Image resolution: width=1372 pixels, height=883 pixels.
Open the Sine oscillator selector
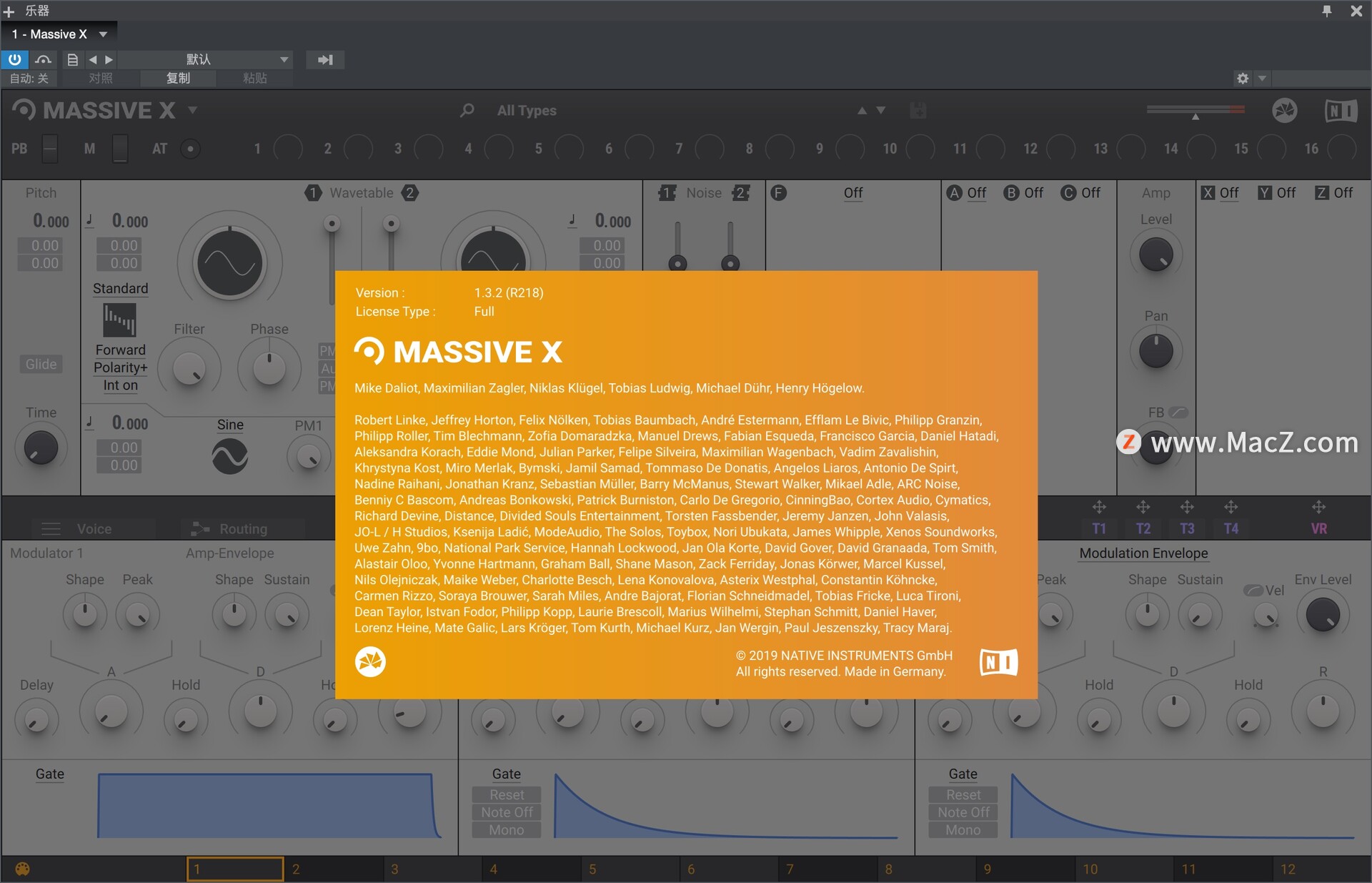tap(230, 425)
